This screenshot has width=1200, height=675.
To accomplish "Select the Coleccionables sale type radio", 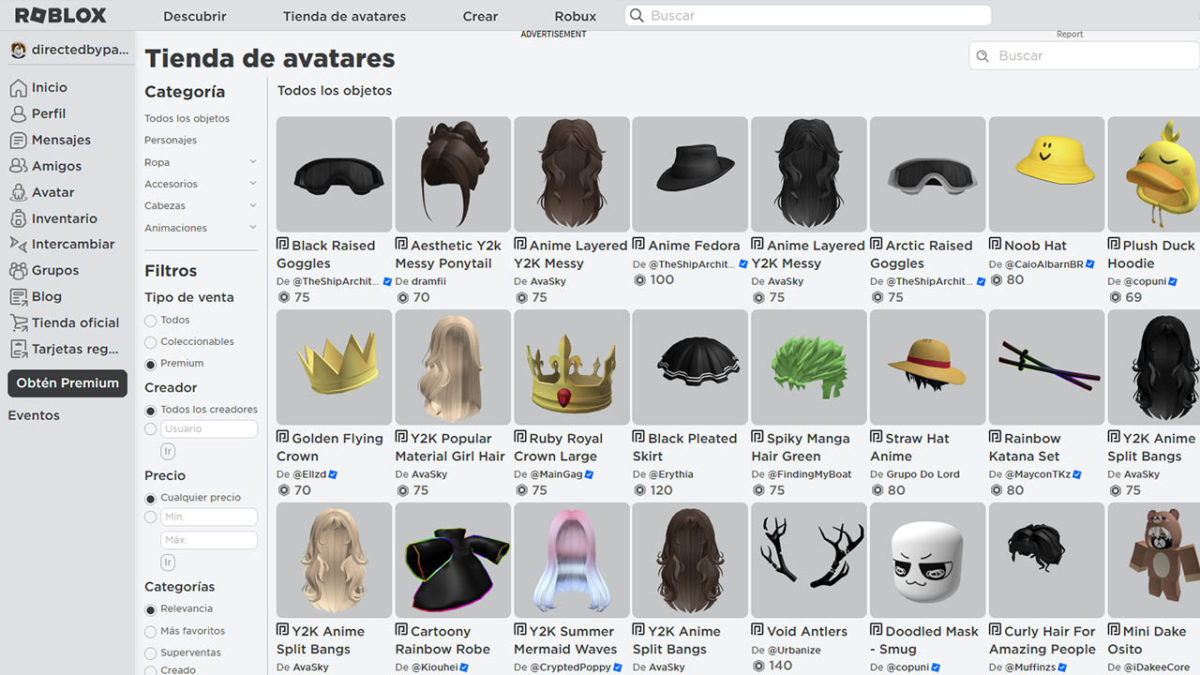I will [x=151, y=342].
